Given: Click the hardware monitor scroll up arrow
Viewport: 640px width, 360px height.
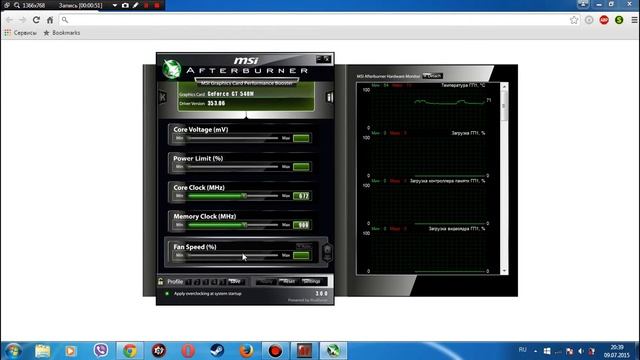Looking at the screenshot, I should [504, 87].
